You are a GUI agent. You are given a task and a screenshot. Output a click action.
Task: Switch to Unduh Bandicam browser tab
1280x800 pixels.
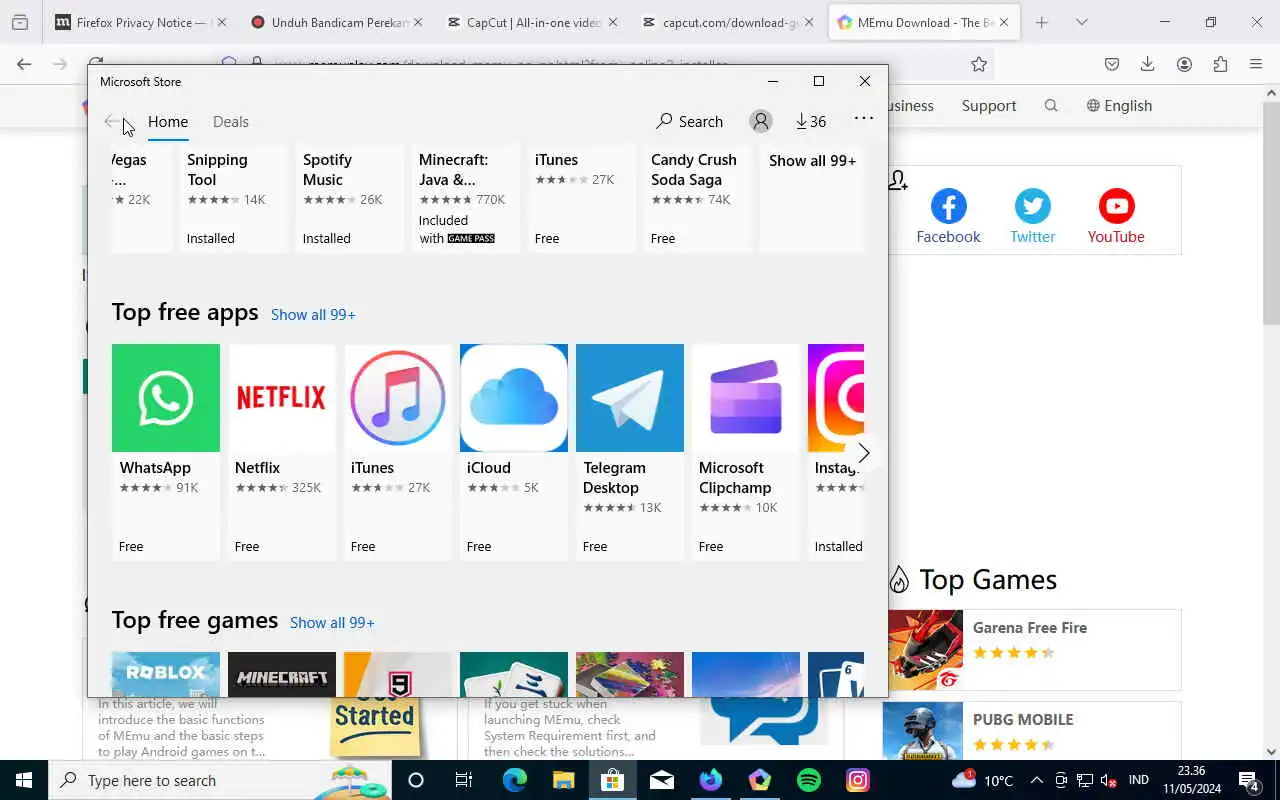click(x=337, y=22)
